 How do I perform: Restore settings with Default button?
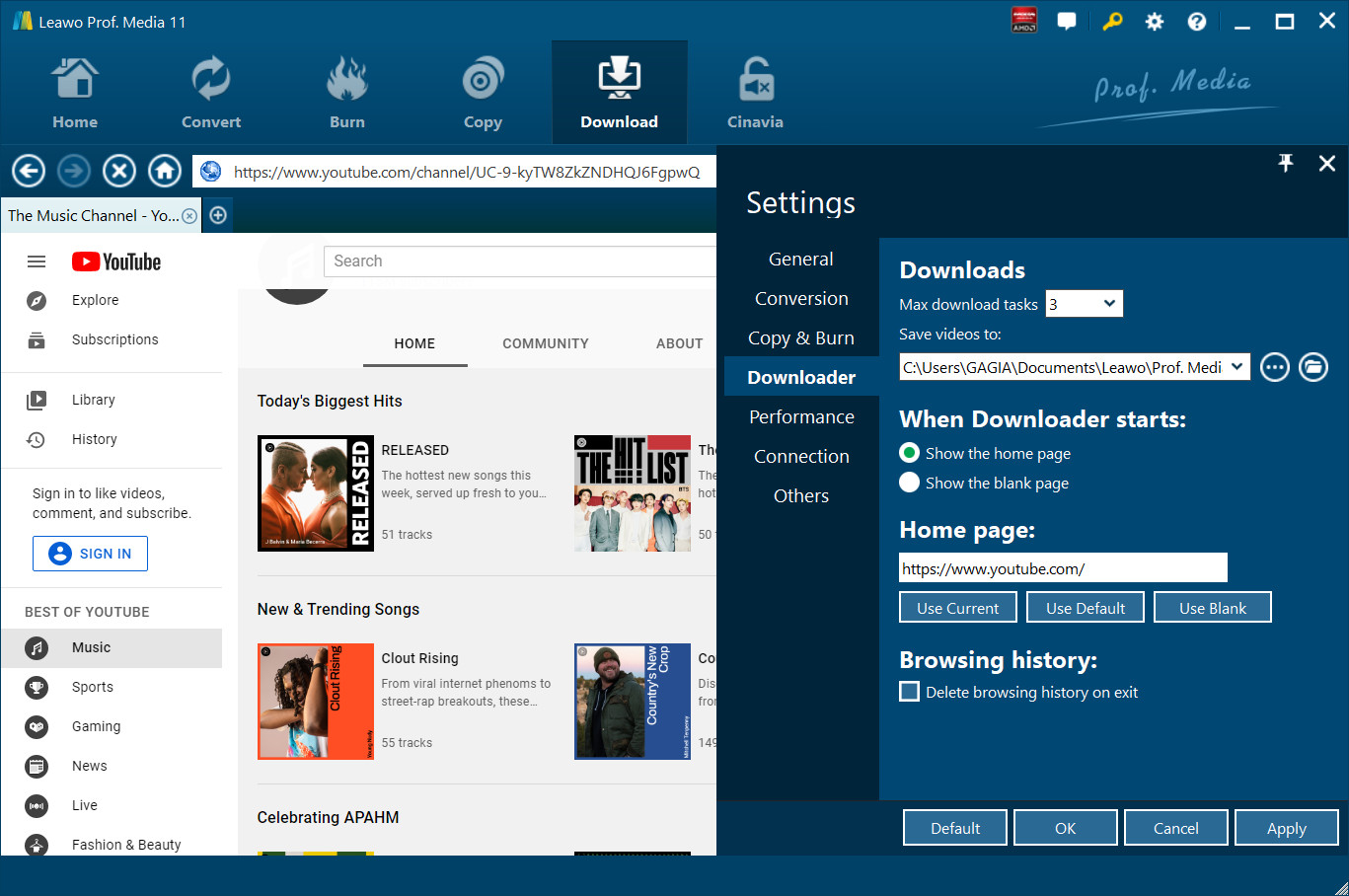955,828
